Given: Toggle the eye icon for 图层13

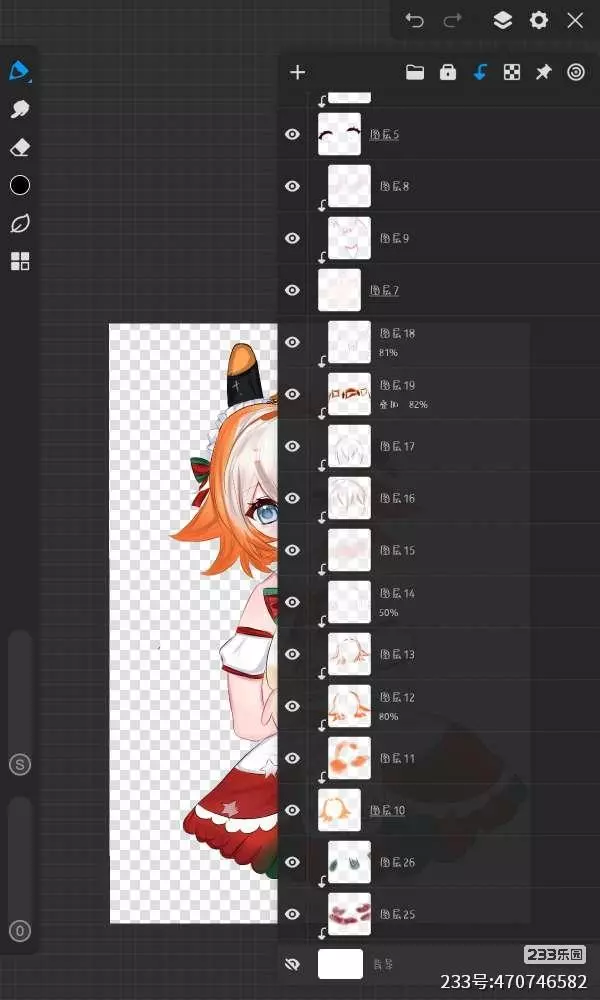Looking at the screenshot, I should pyautogui.click(x=293, y=654).
